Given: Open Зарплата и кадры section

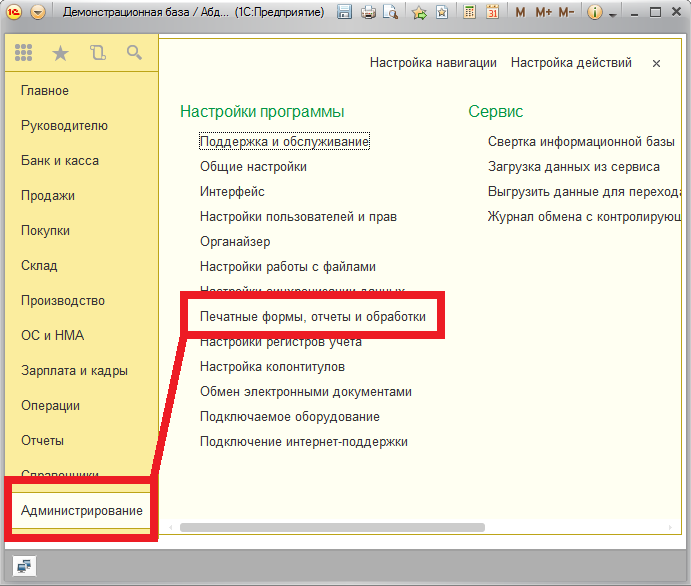Looking at the screenshot, I should tap(74, 371).
